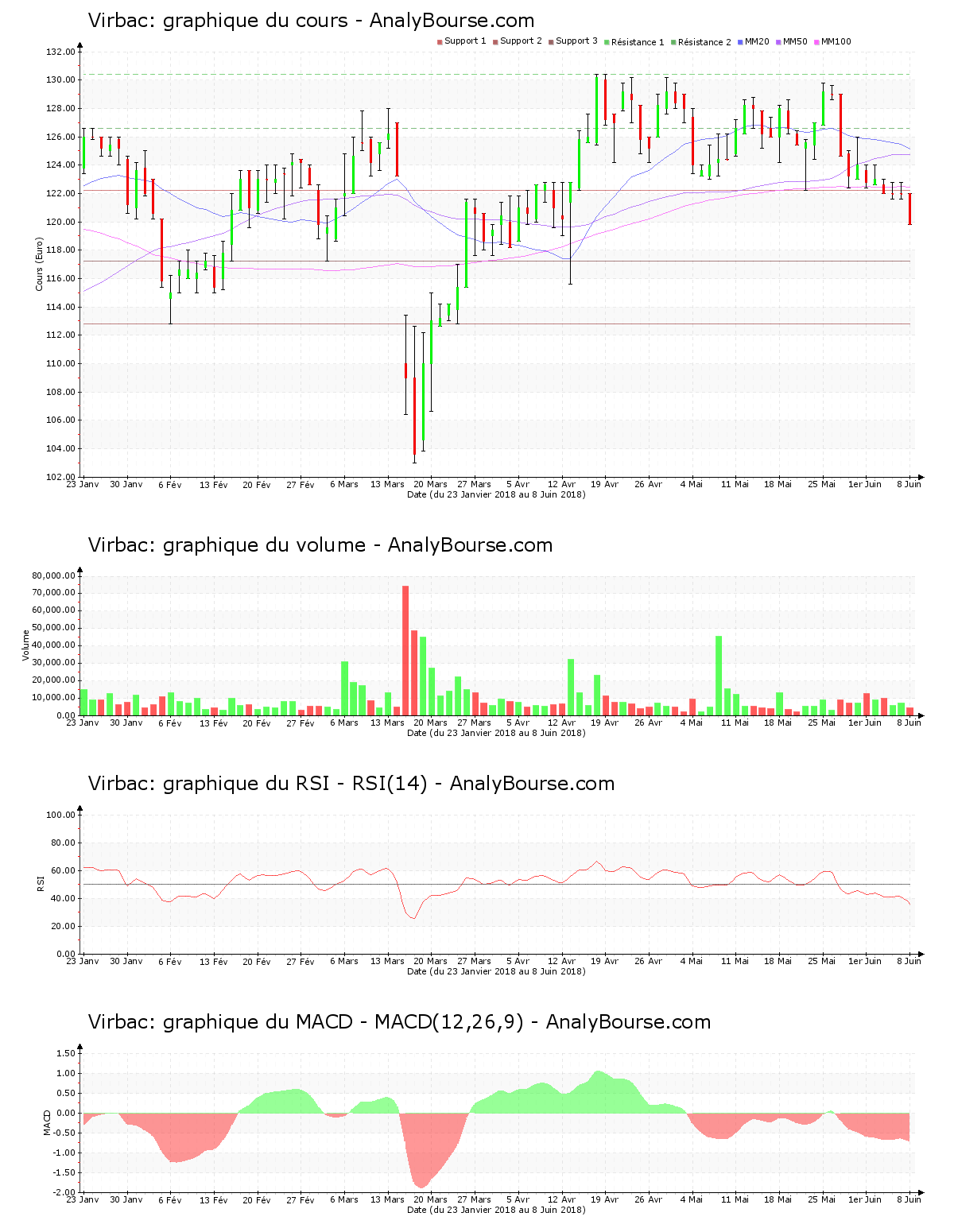
Task: Click the 100.00 tick on RSI chart
Action: click(x=60, y=815)
